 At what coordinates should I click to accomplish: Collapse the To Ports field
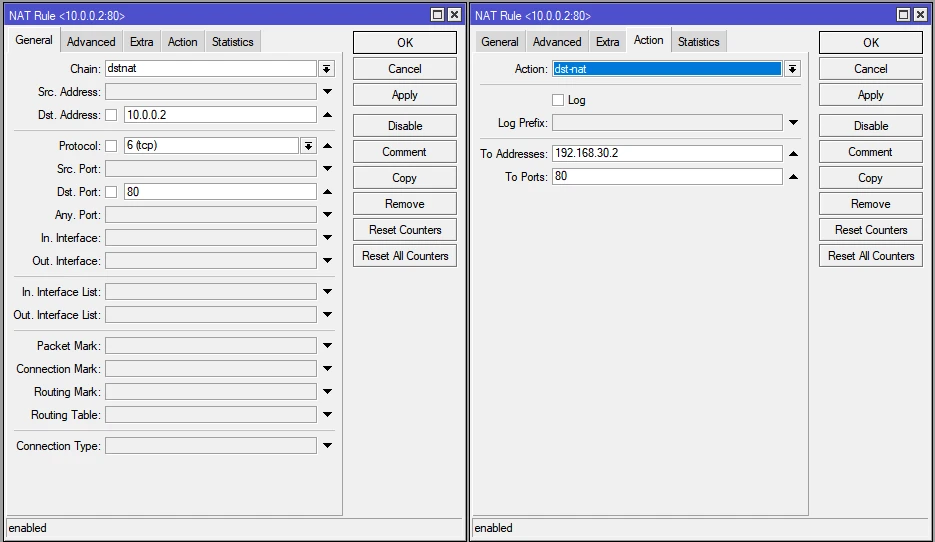tap(793, 177)
